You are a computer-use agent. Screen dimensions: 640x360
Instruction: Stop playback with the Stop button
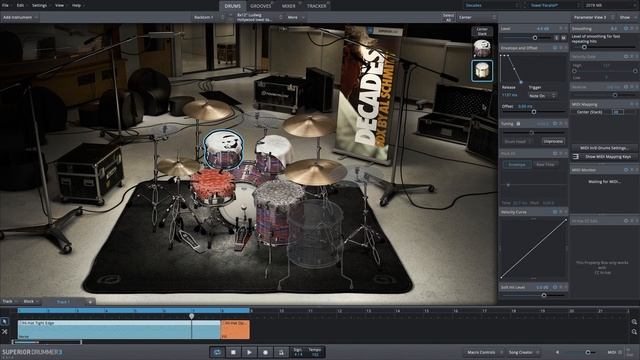pos(233,352)
